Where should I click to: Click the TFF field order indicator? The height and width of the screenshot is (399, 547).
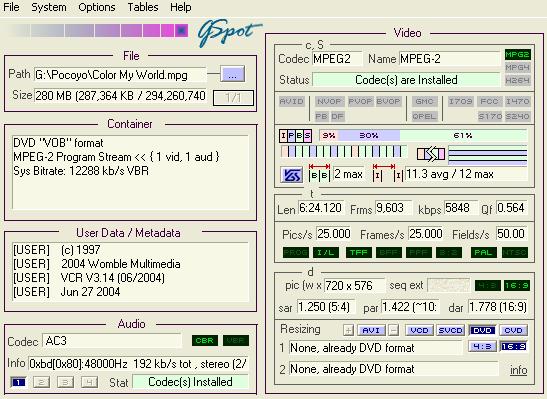pyautogui.click(x=359, y=253)
